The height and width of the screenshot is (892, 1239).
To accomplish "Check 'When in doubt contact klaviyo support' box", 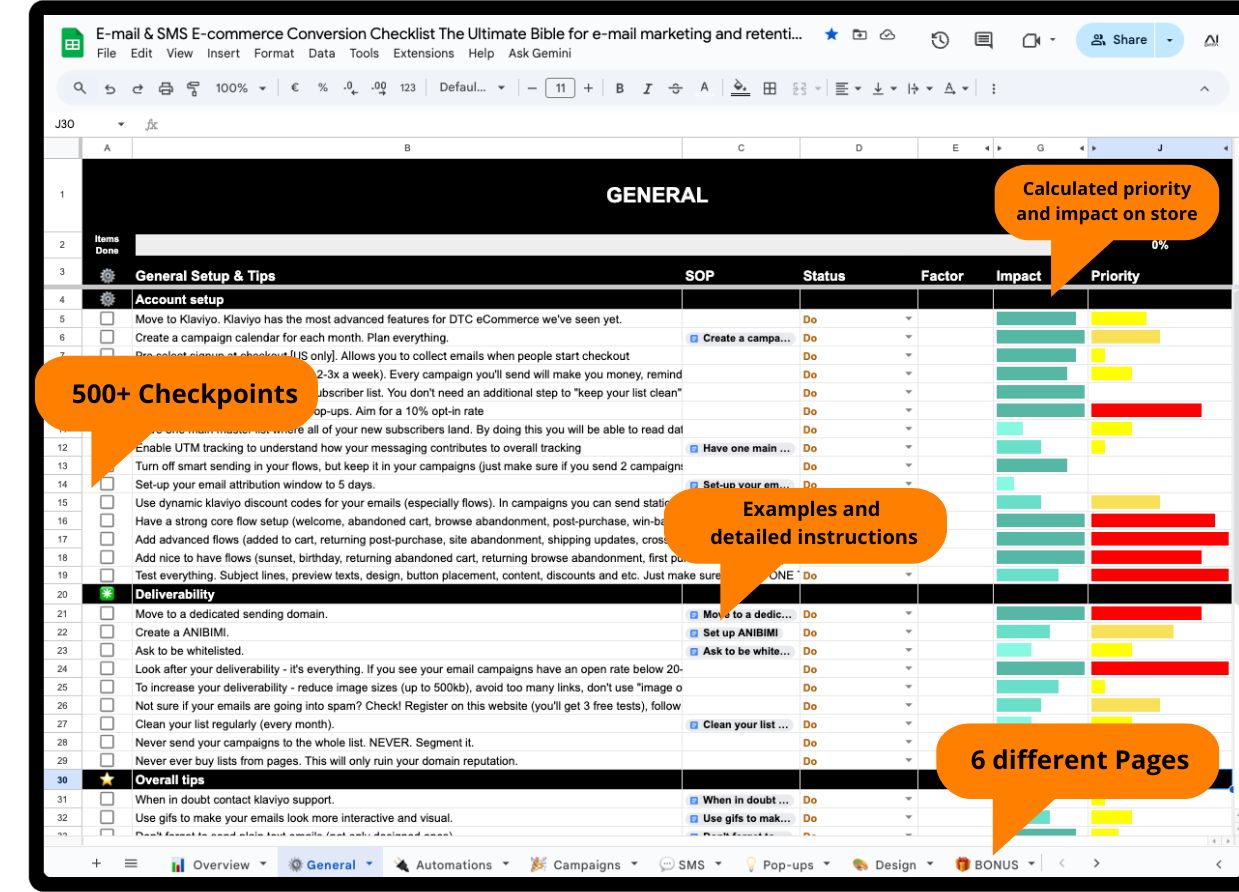I will (x=107, y=799).
